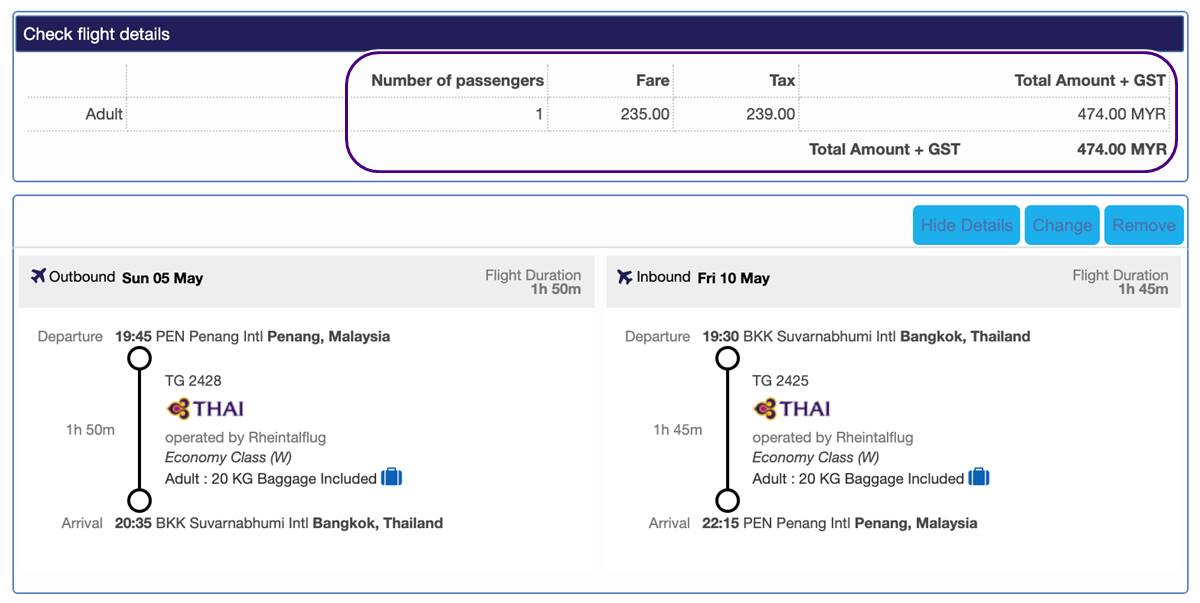
Task: Click the outbound THAI airline logo
Action: pyautogui.click(x=205, y=409)
